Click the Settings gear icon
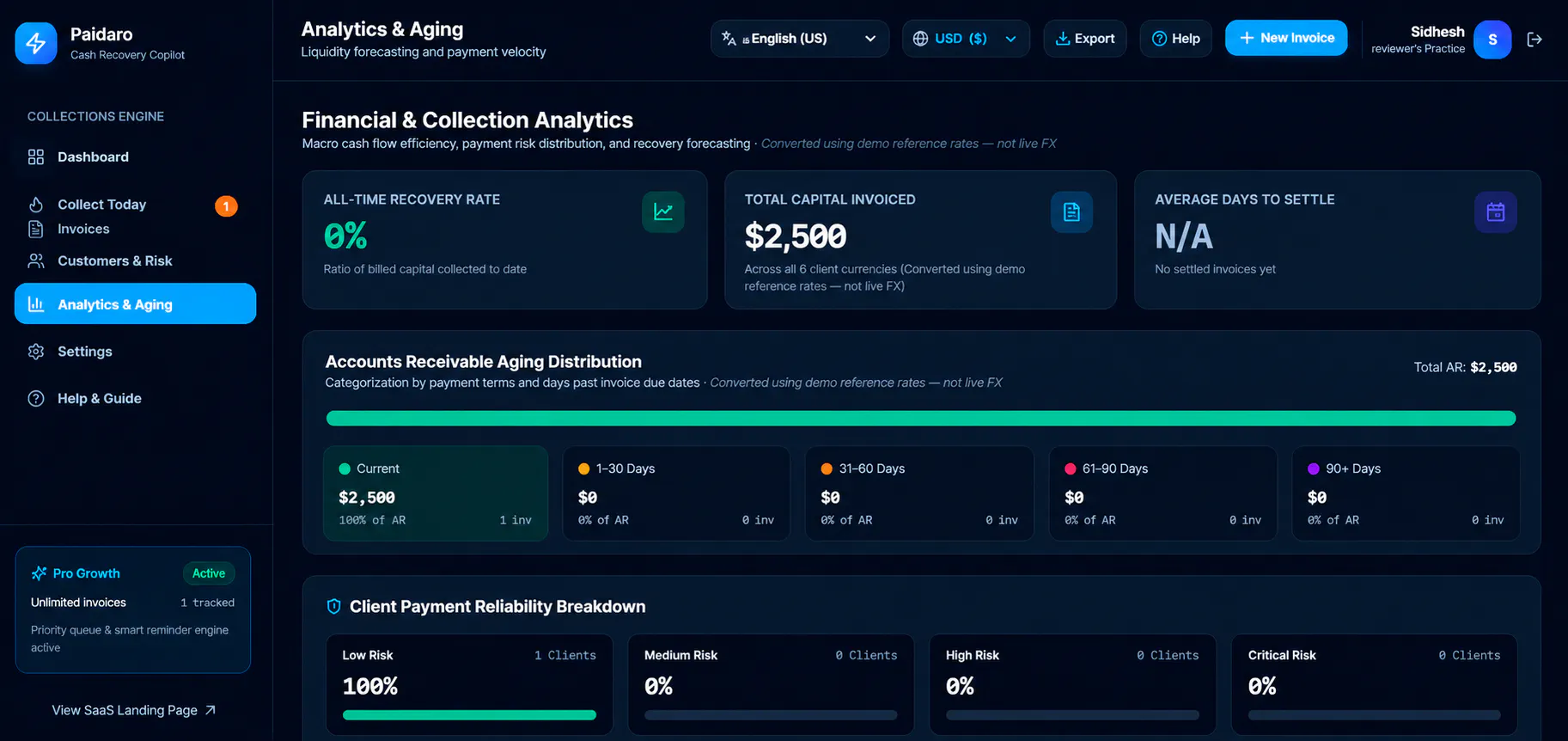 click(36, 352)
